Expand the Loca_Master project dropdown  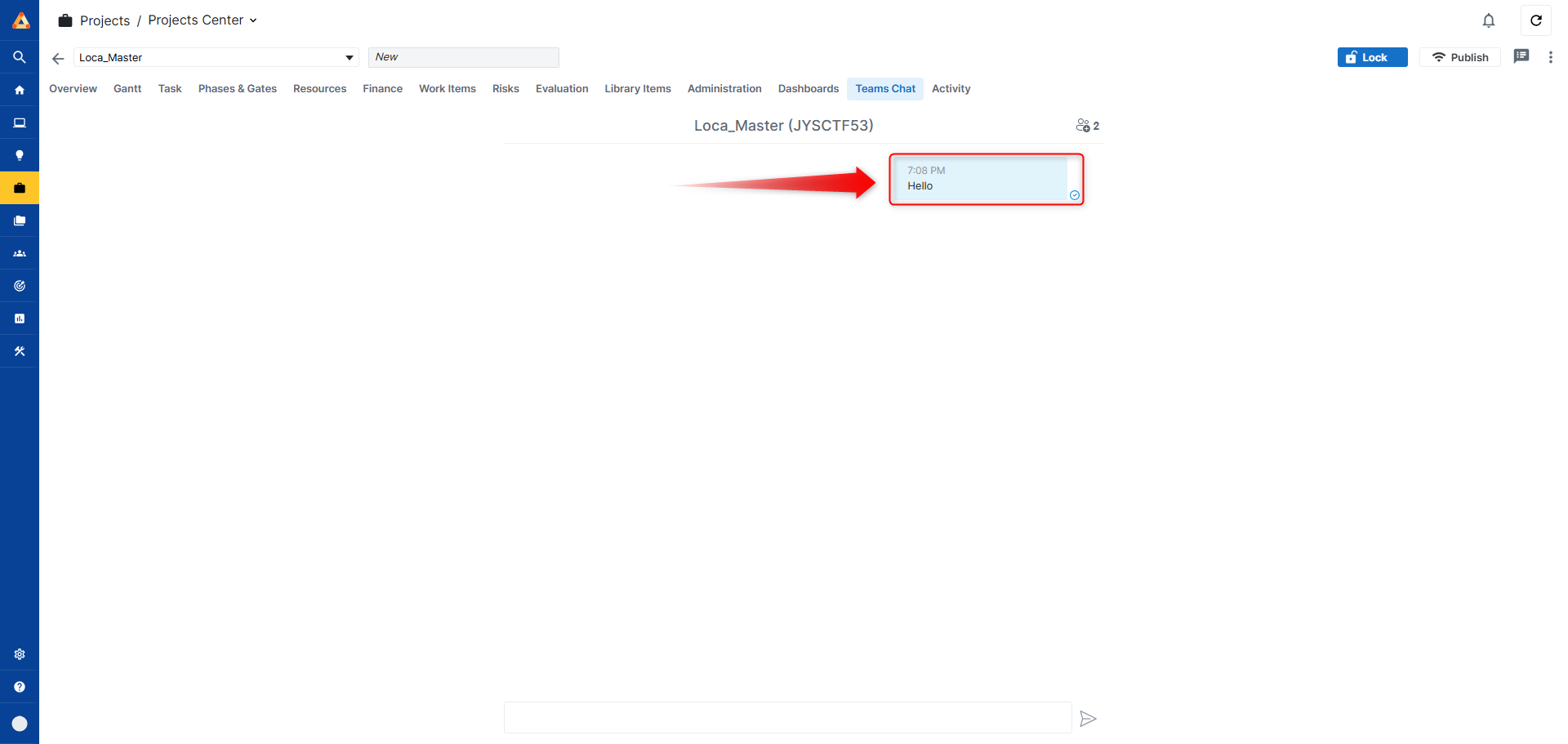click(349, 58)
